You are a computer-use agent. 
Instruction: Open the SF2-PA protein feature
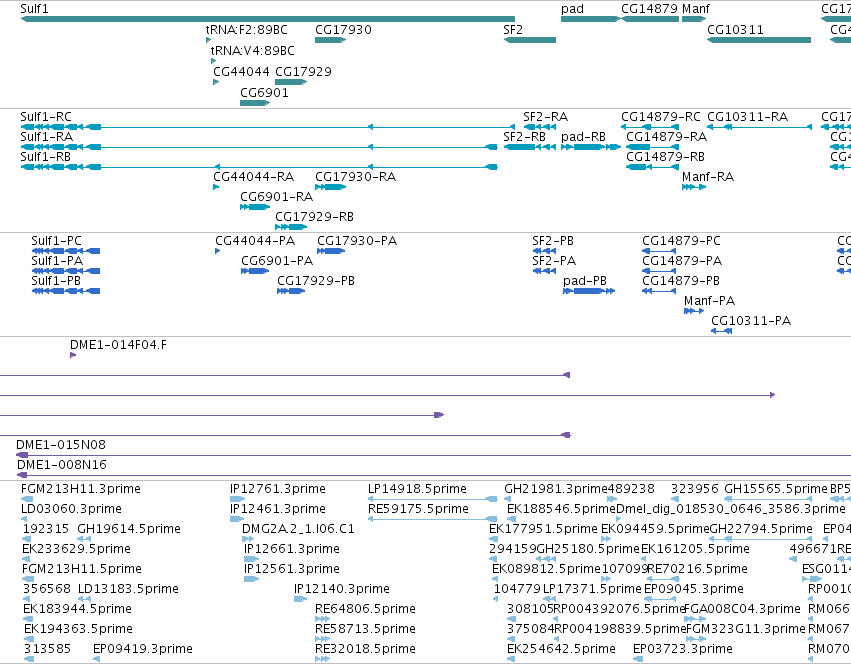point(544,271)
